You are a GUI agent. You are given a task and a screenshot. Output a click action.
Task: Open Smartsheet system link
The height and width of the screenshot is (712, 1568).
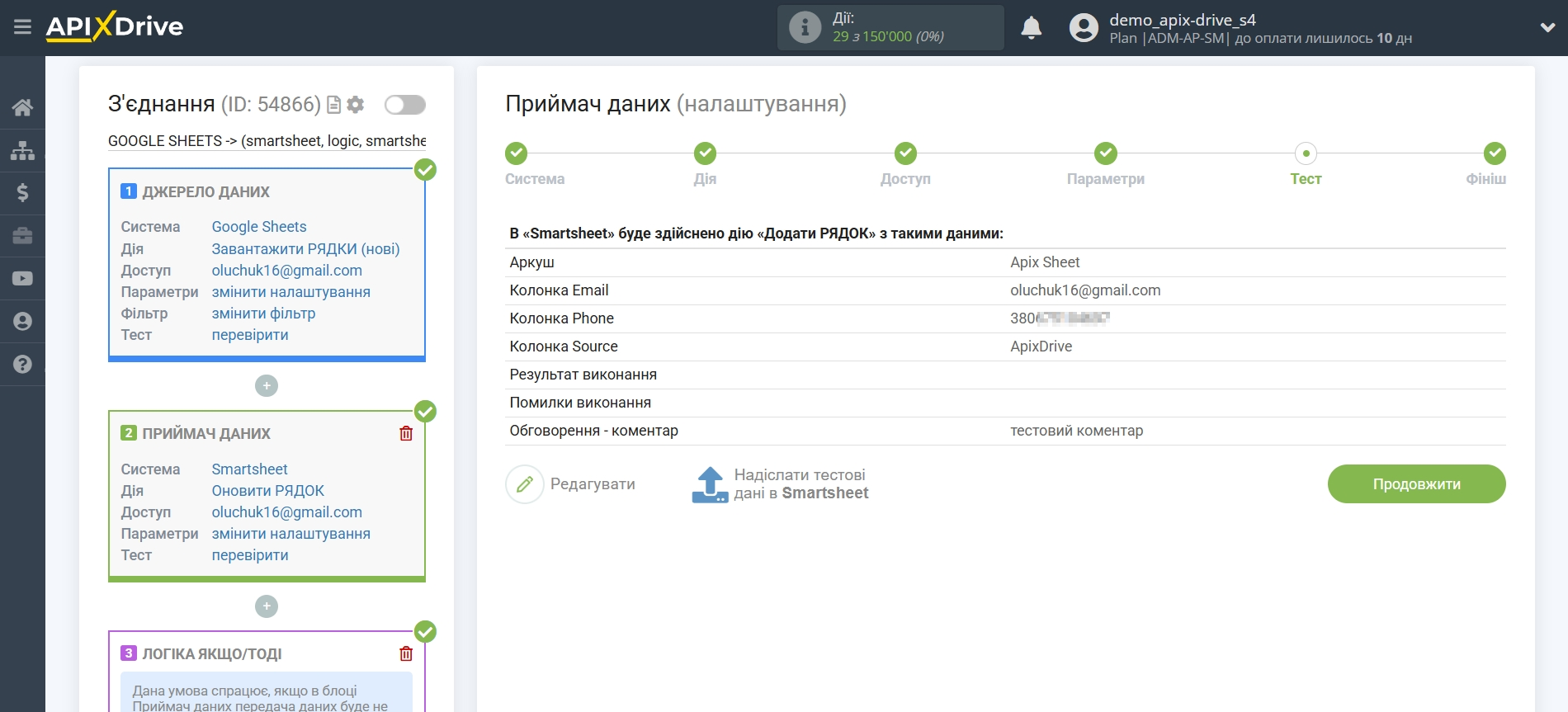click(x=249, y=469)
